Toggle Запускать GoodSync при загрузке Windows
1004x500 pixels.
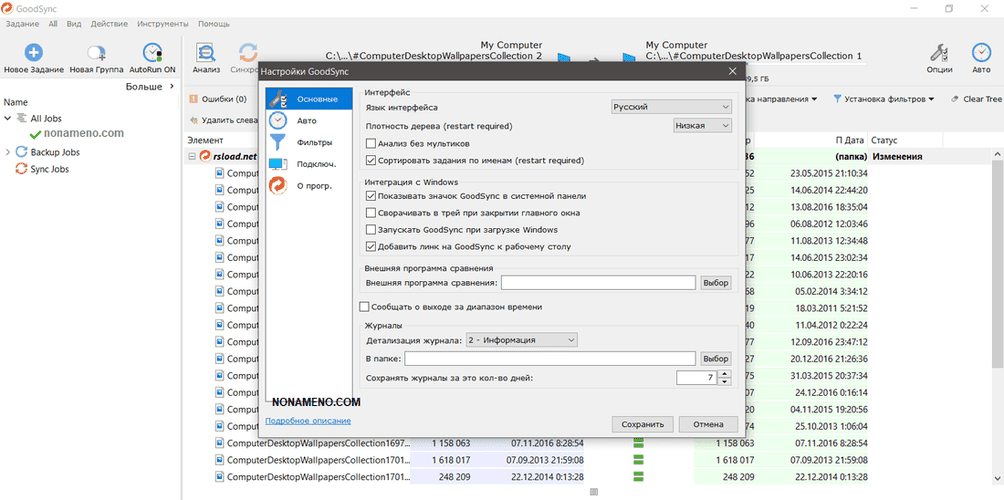point(371,230)
